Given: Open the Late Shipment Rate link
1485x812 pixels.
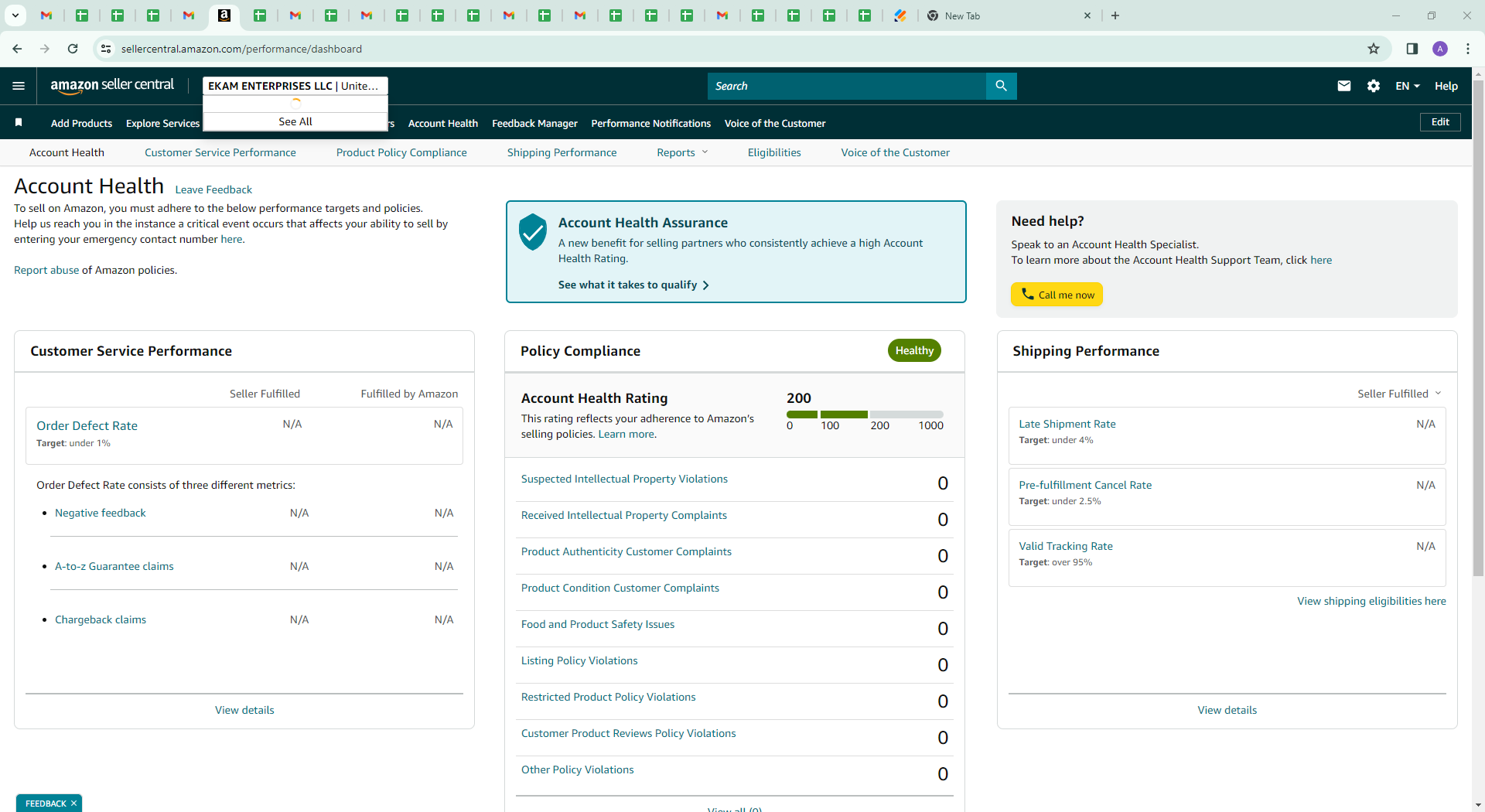Looking at the screenshot, I should tap(1067, 424).
